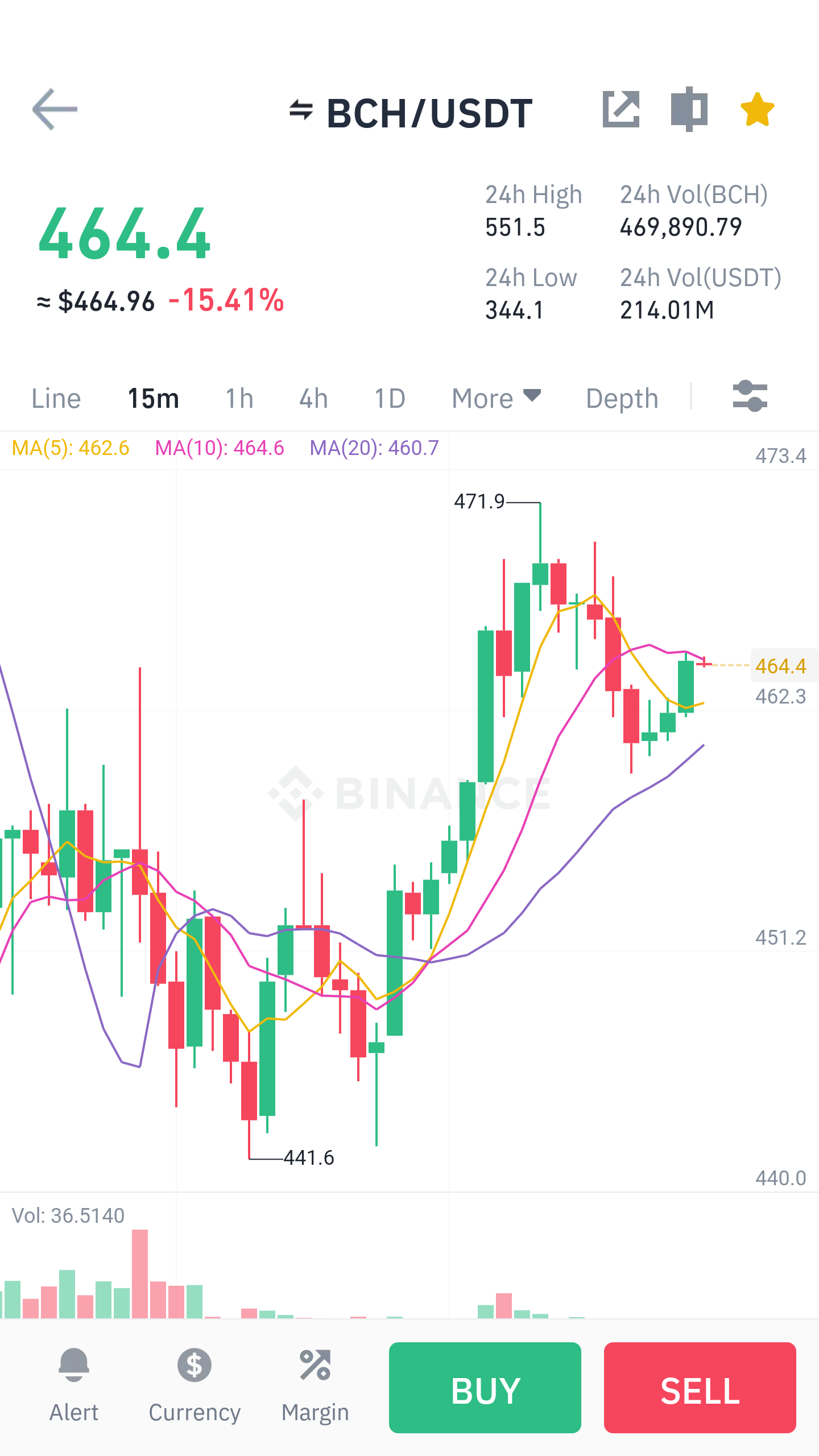Tap the red SELL button
The image size is (819, 1456).
700,1388
